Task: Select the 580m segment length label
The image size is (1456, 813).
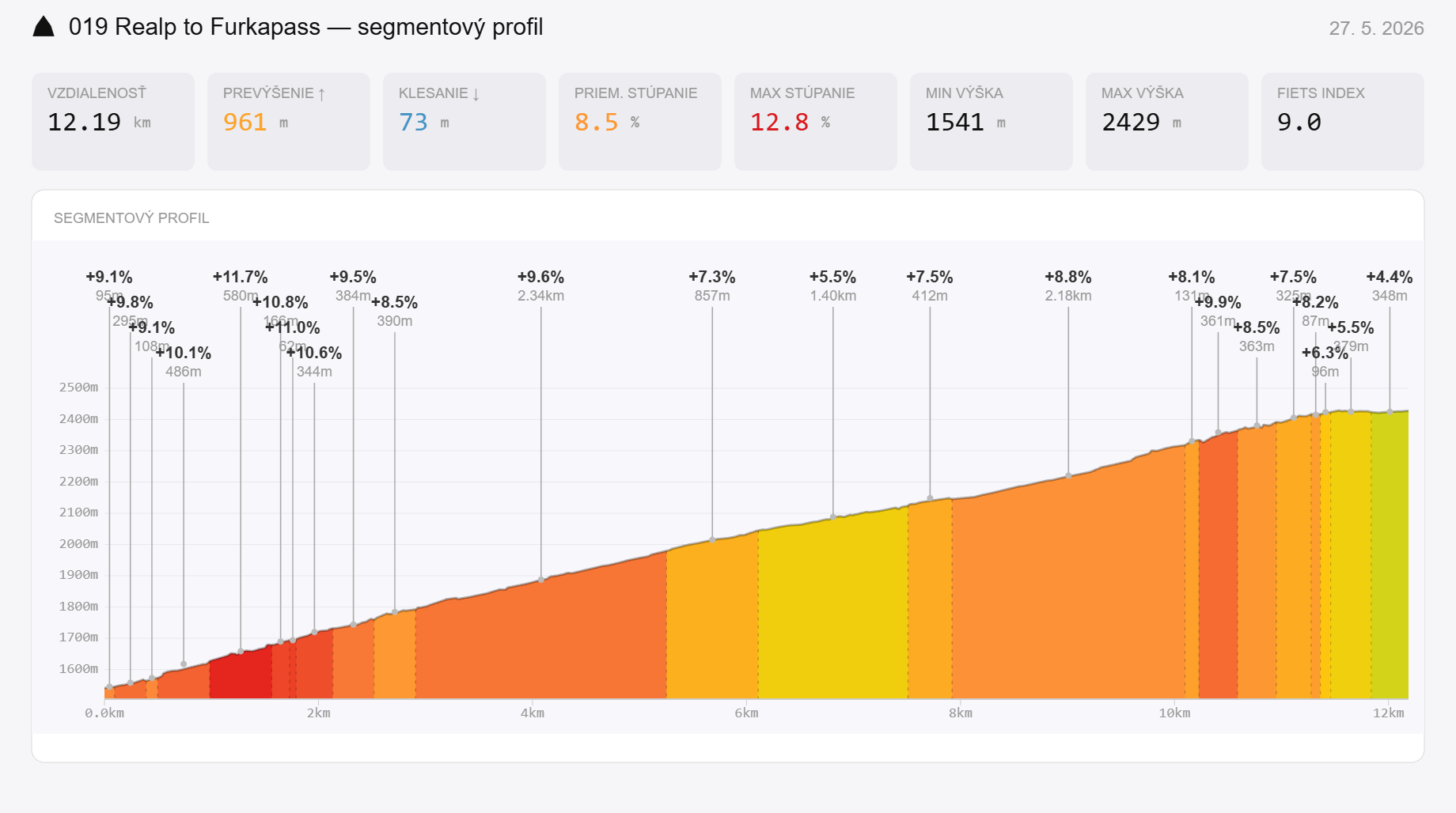Action: (x=241, y=296)
